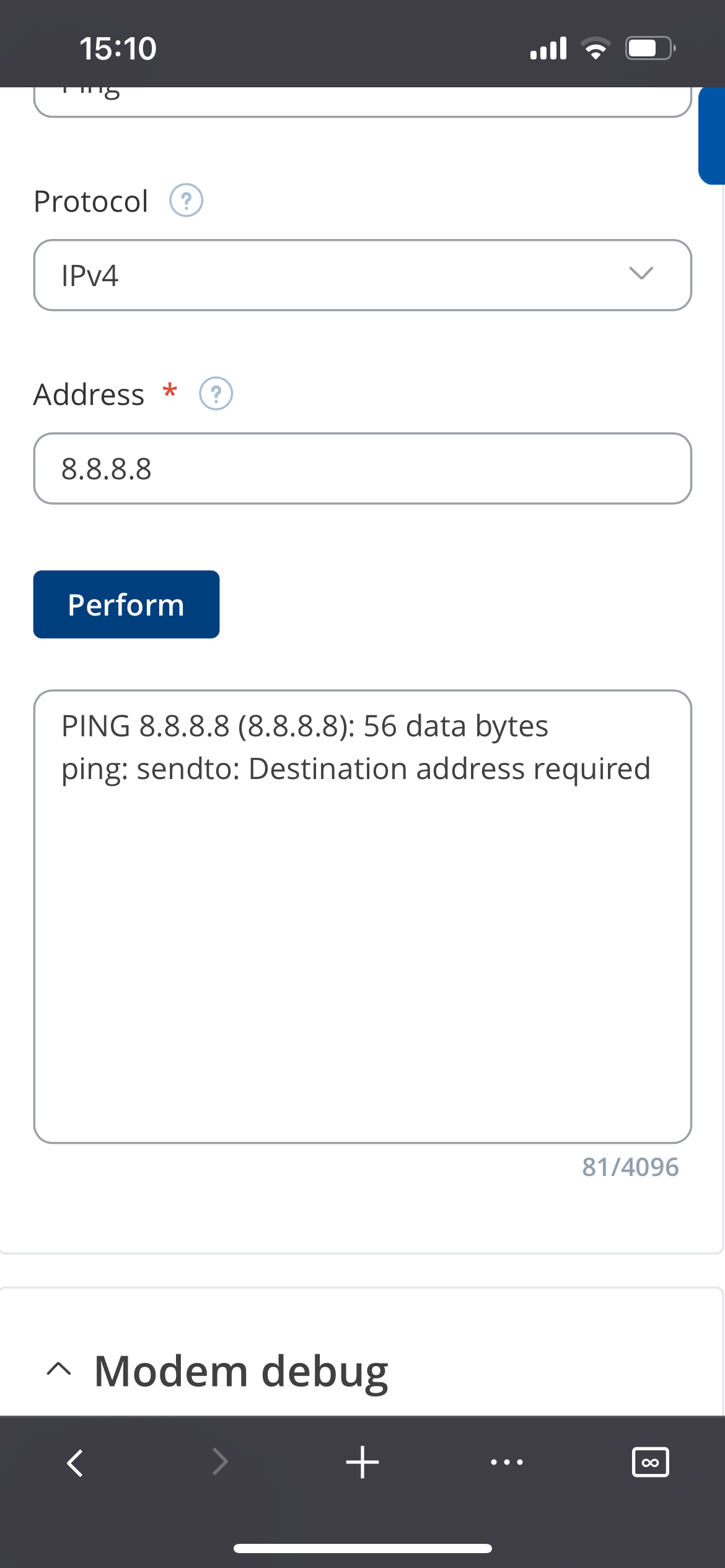Screen dimensions: 725x1568
Task: Tap the cellular signal bars icon
Action: tap(548, 48)
